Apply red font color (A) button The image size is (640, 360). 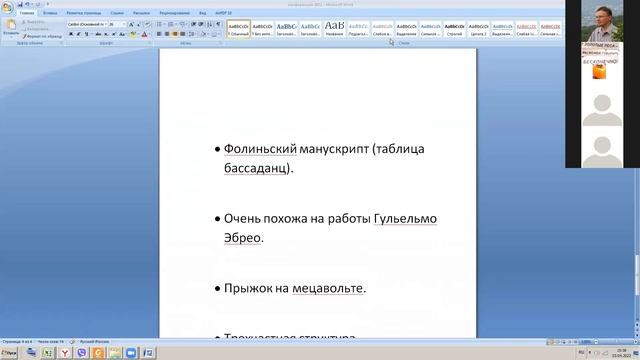coord(144,34)
